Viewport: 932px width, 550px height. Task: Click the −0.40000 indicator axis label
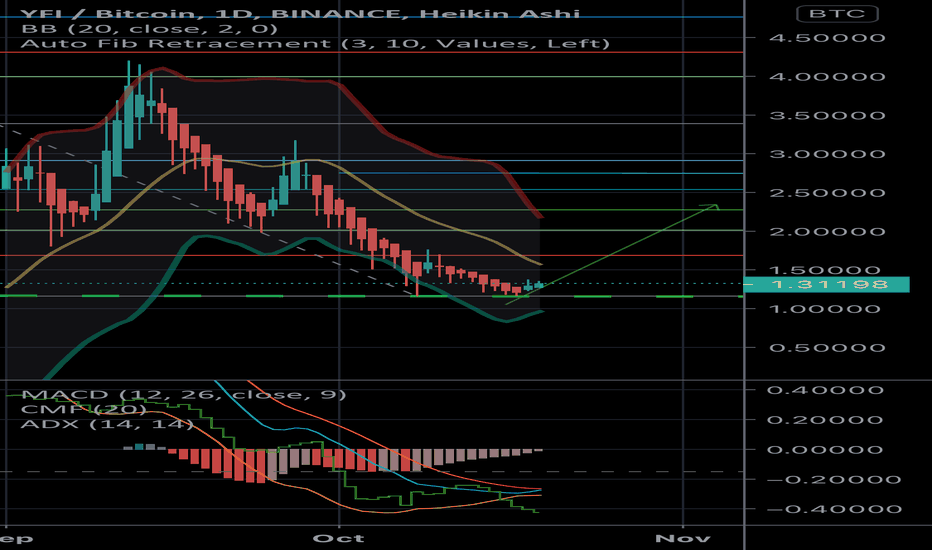834,510
